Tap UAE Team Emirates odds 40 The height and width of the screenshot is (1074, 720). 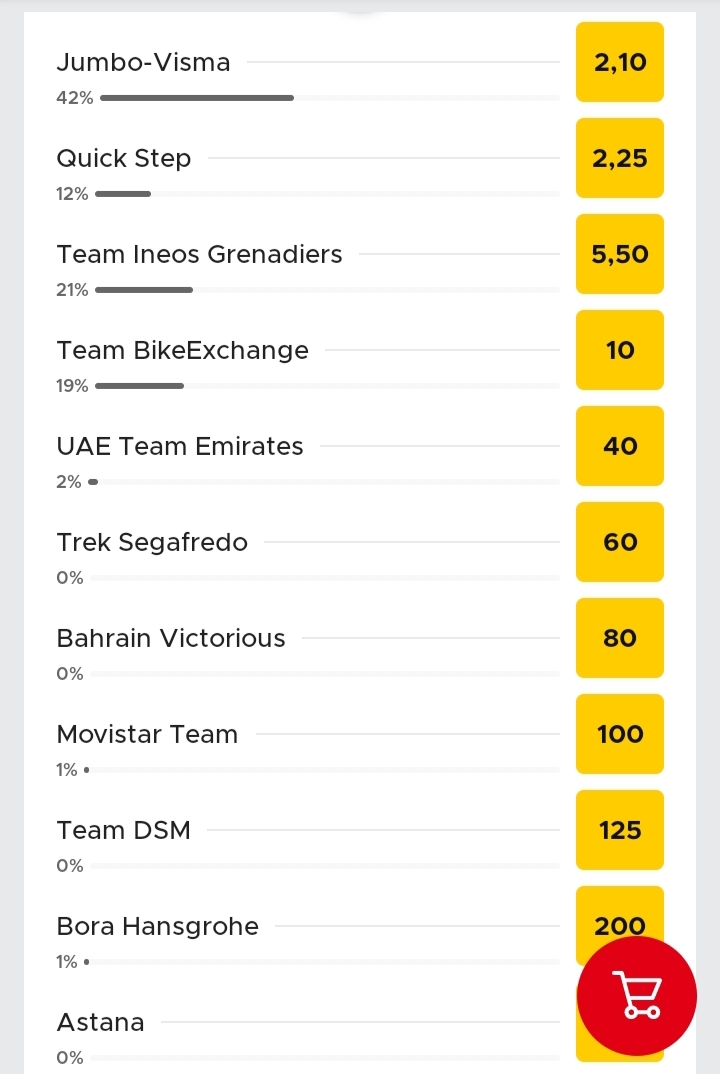point(620,446)
